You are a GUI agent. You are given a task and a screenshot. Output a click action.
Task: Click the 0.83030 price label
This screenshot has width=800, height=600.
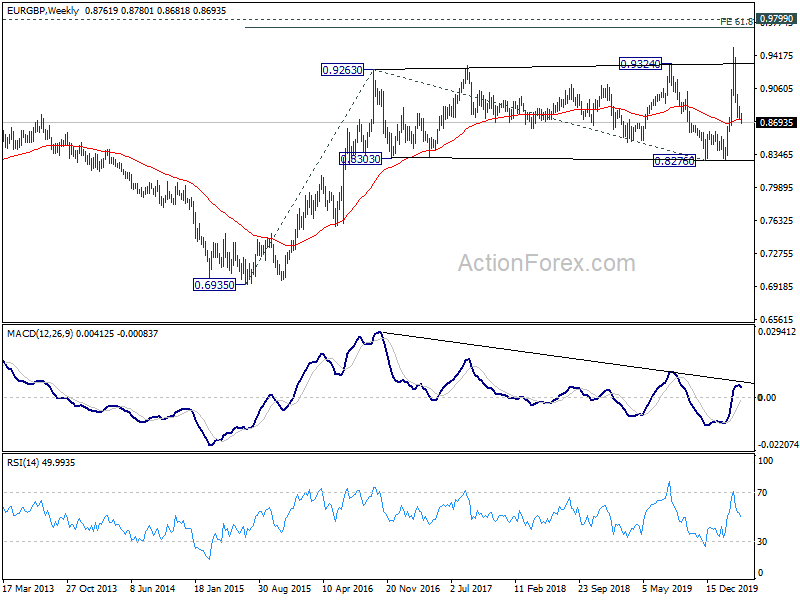[x=361, y=159]
